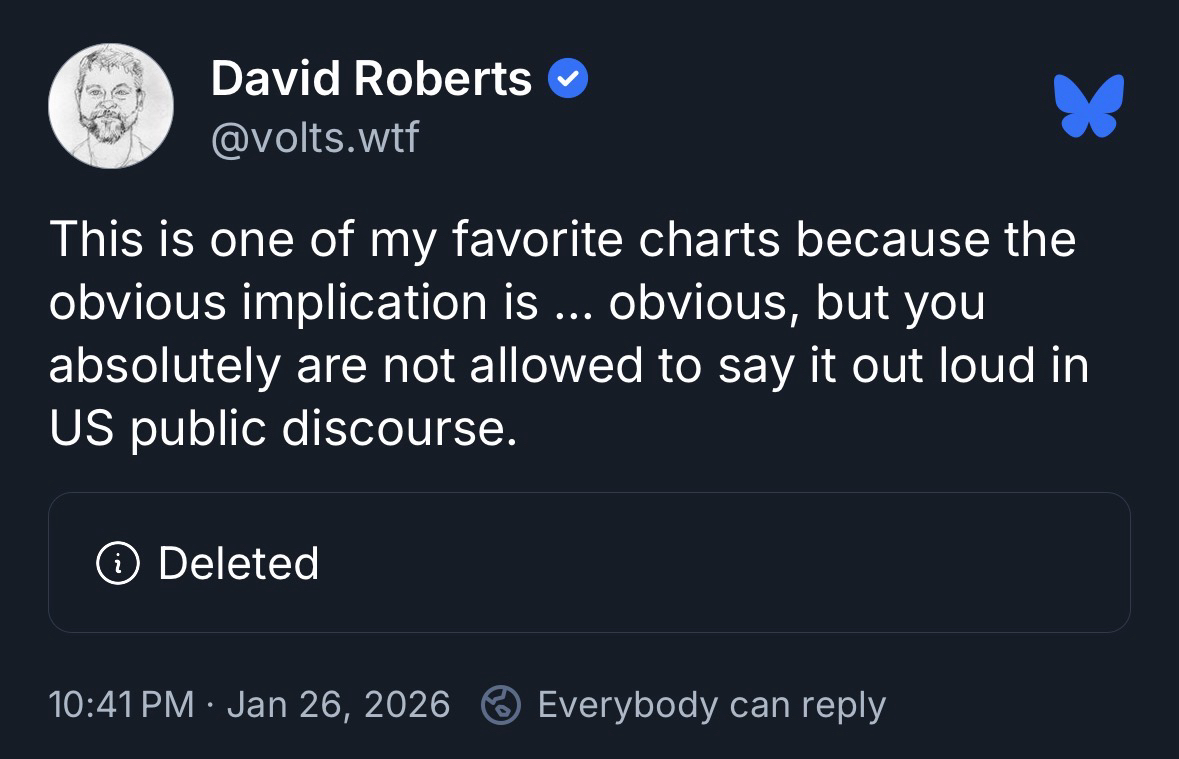This screenshot has width=1179, height=759.
Task: Click the "US public discourse." line
Action: tap(283, 428)
